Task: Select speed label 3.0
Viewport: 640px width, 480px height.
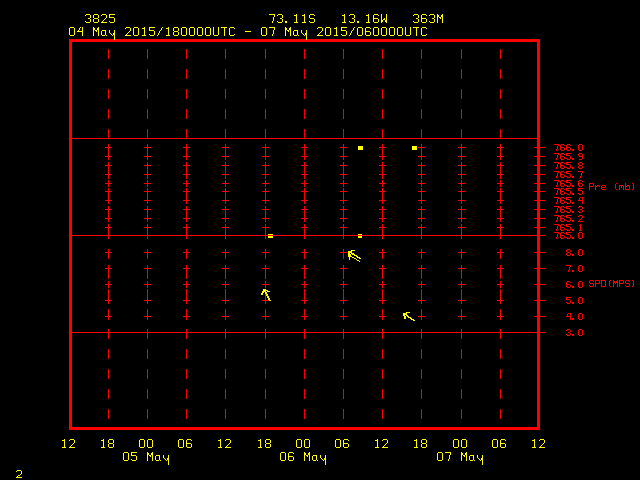Action: (574, 333)
